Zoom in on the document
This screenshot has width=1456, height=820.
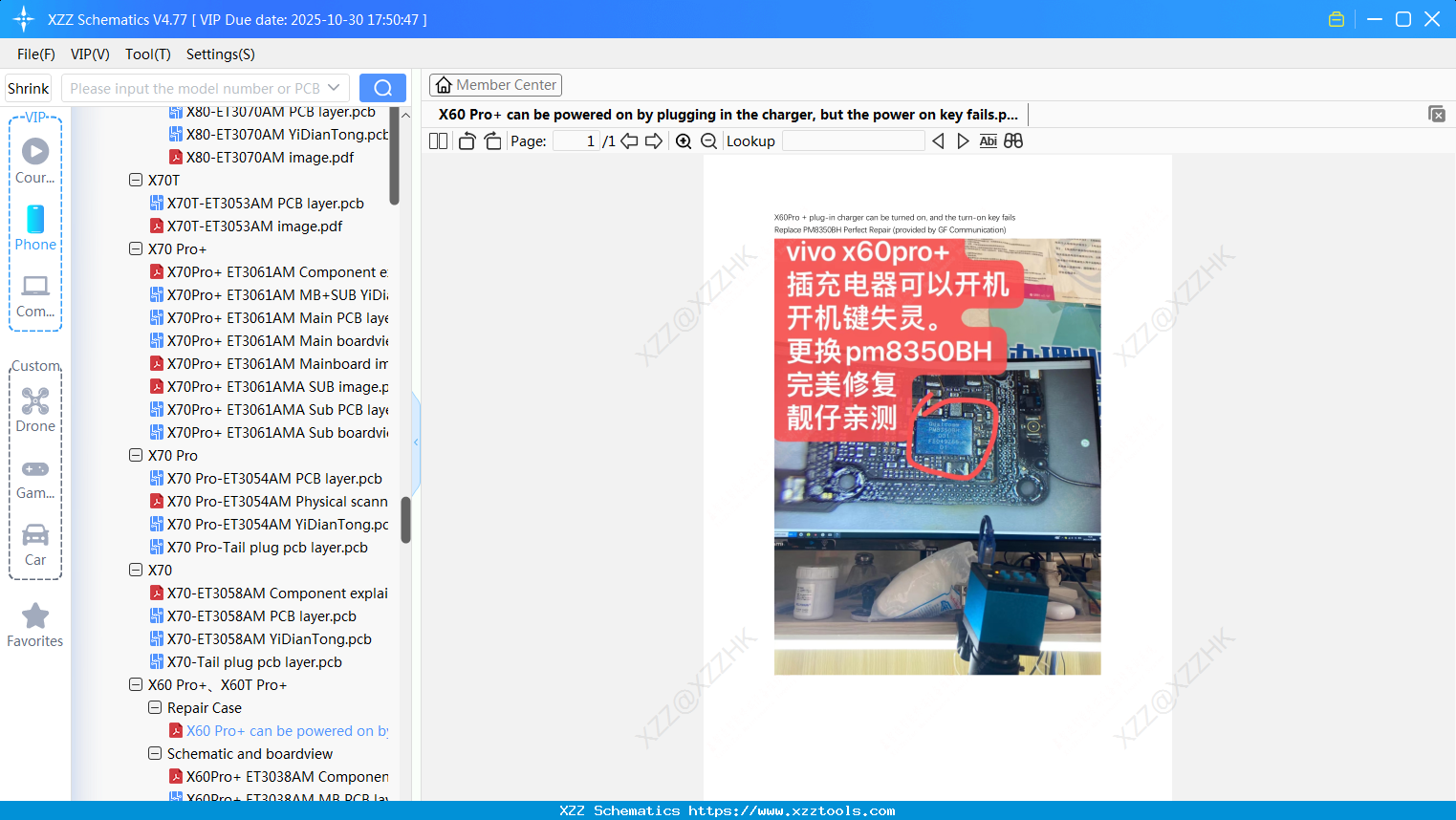684,141
